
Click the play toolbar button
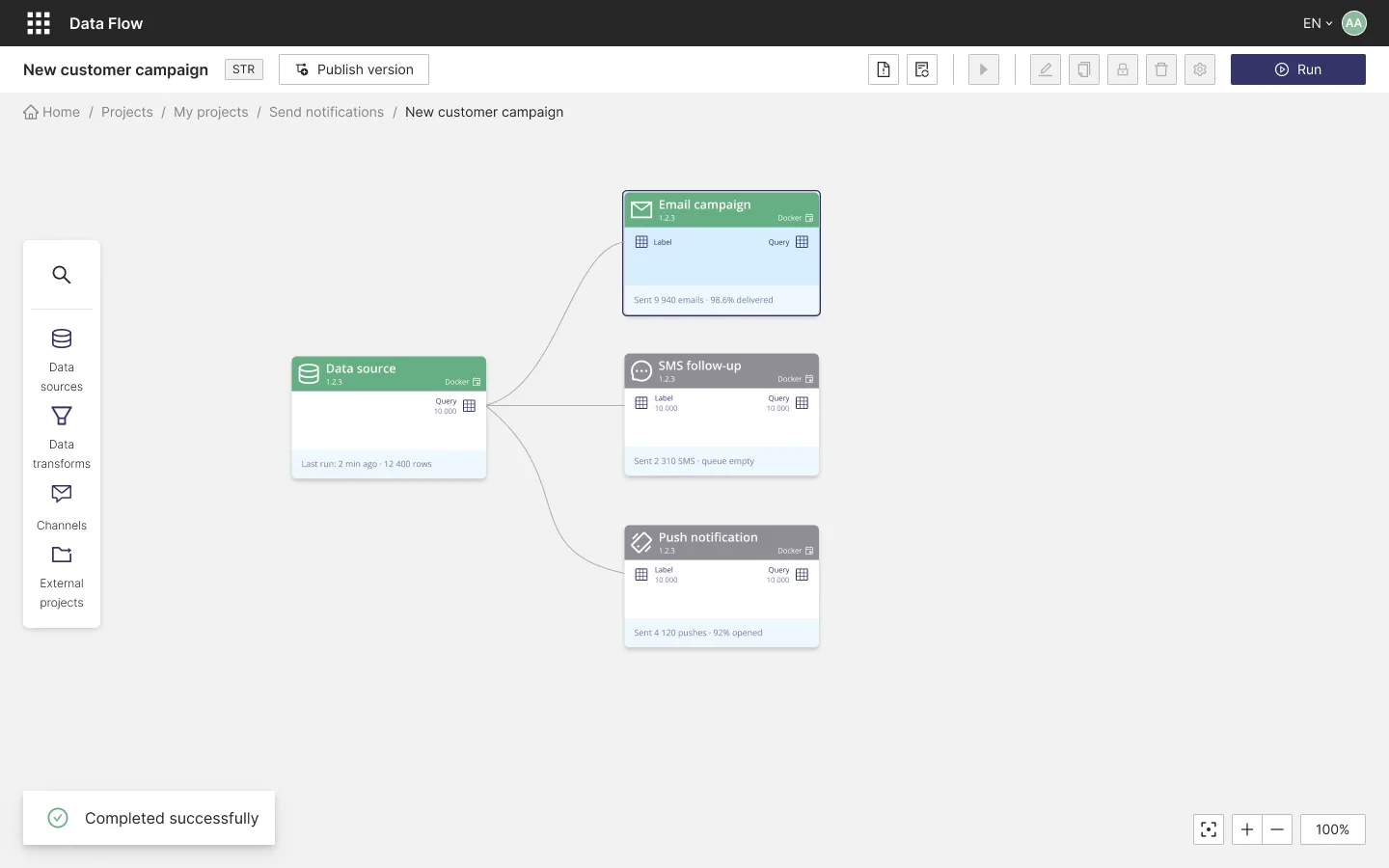click(x=984, y=69)
